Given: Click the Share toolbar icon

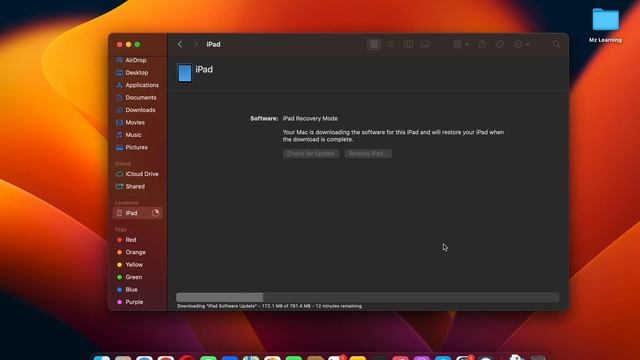Looking at the screenshot, I should (482, 44).
